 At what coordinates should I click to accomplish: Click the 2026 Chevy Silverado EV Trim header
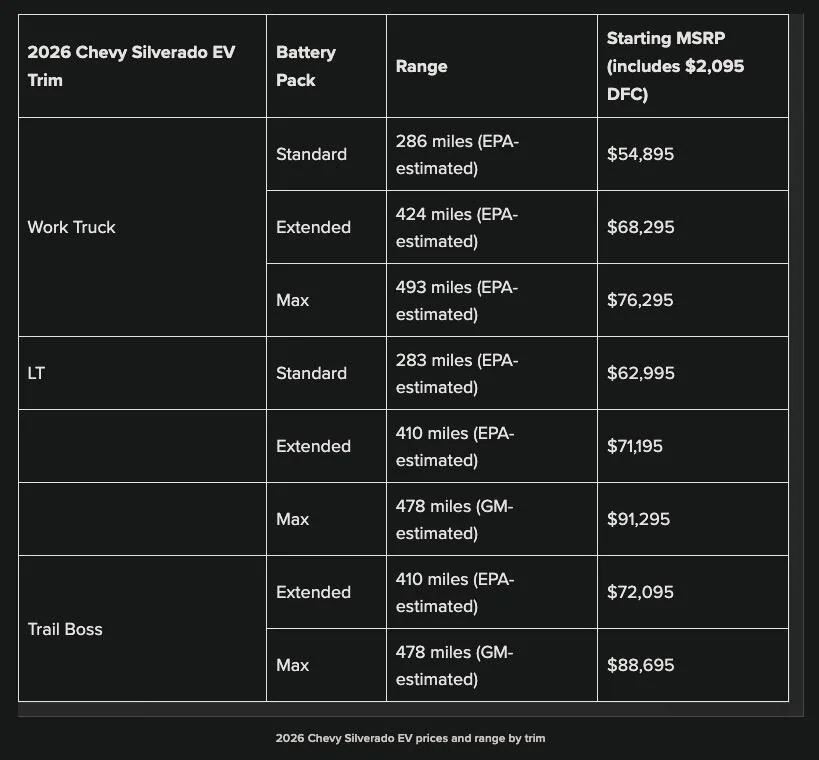point(142,66)
